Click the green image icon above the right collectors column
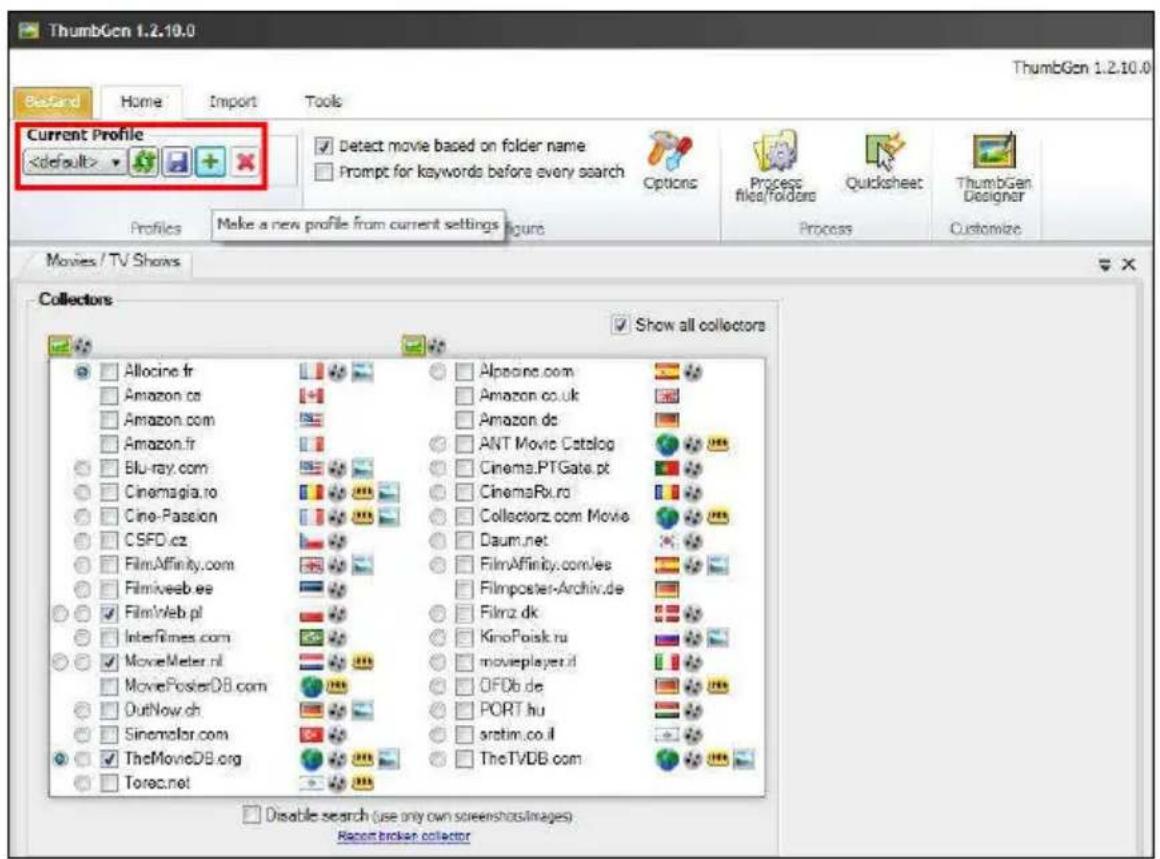The width and height of the screenshot is (1160, 859). pos(413,346)
